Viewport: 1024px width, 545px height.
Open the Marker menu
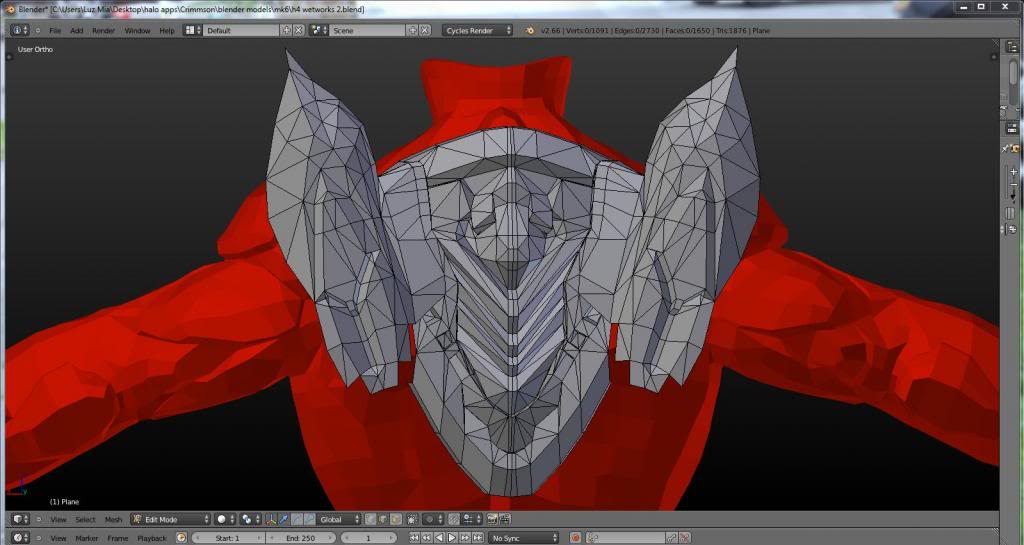(86, 538)
